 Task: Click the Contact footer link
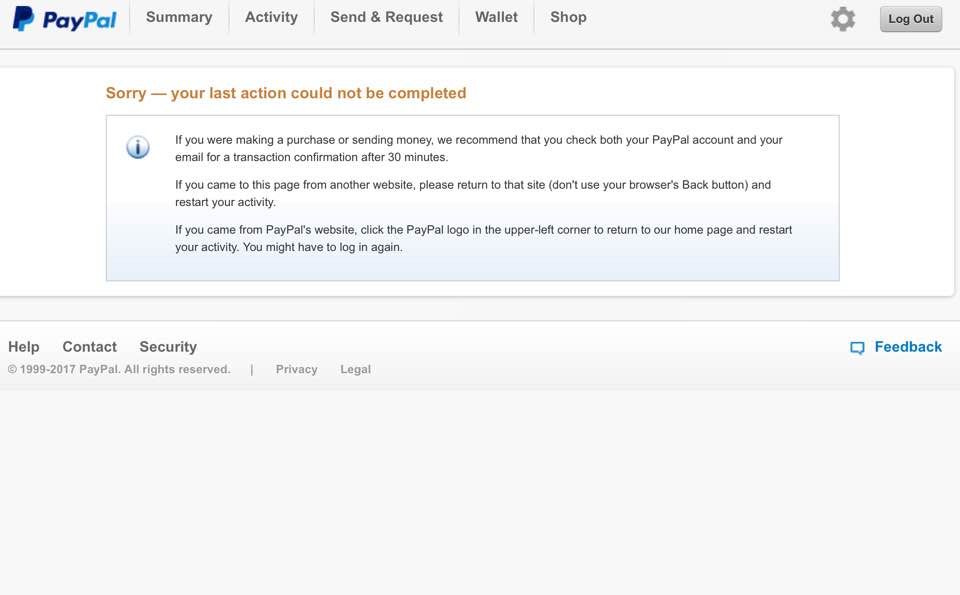click(x=90, y=347)
